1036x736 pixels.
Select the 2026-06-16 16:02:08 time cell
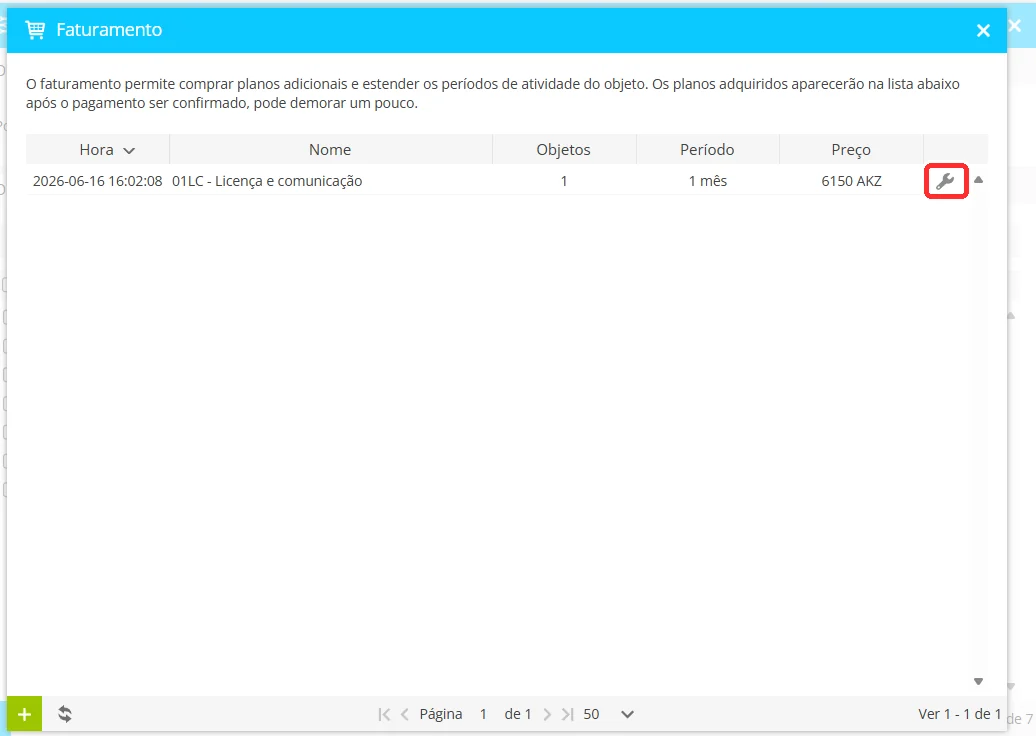[x=98, y=181]
